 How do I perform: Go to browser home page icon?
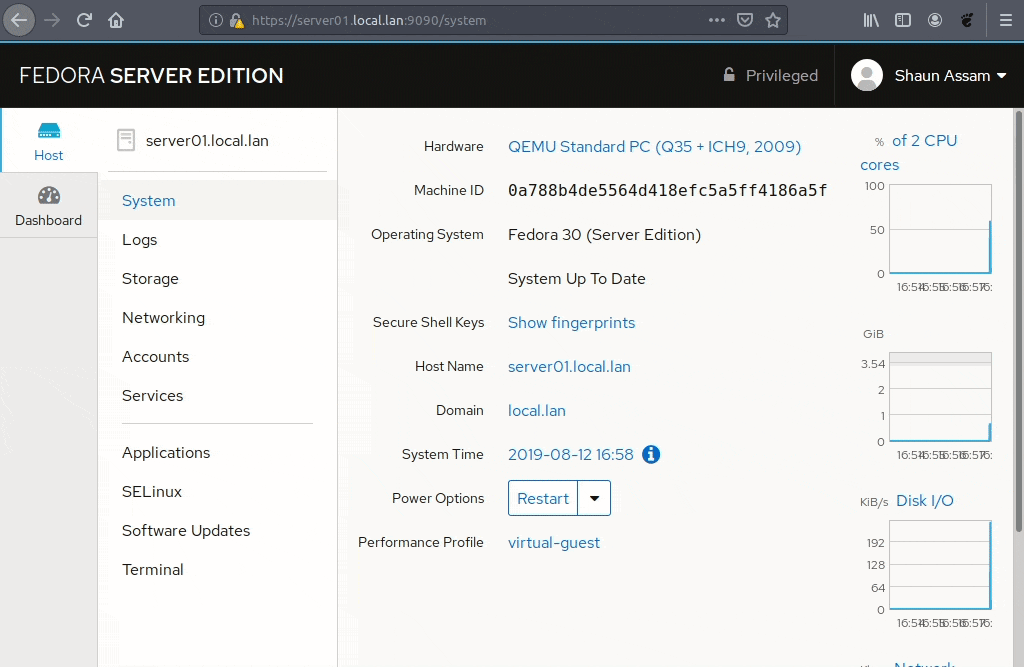(116, 20)
